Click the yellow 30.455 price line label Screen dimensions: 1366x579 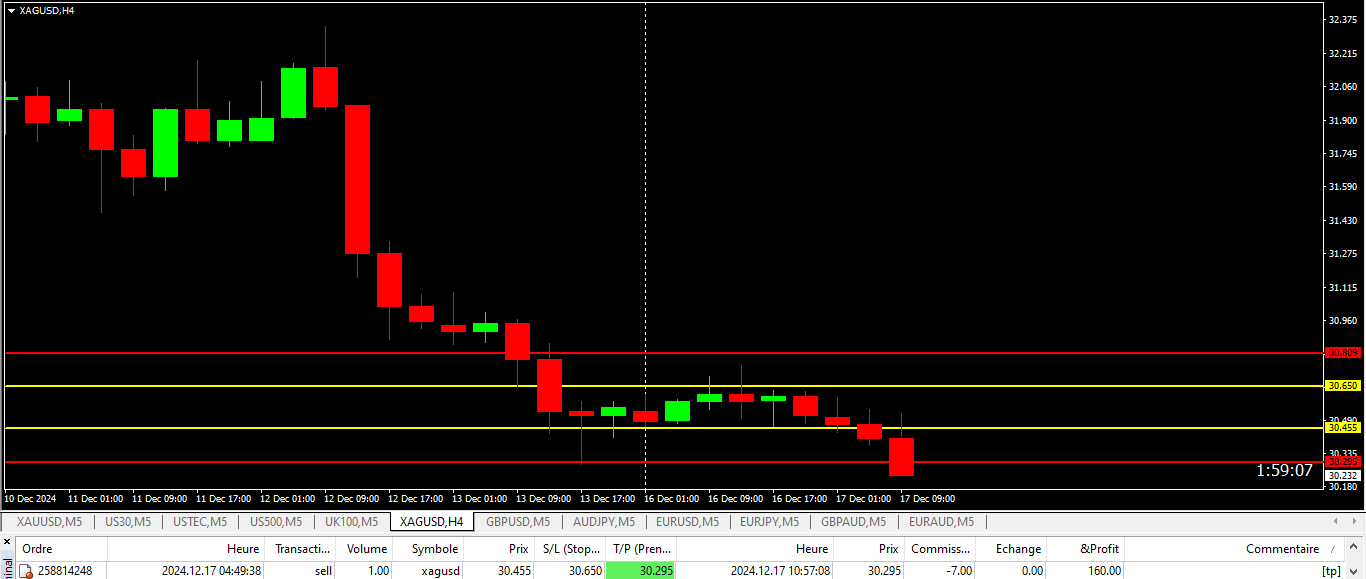pos(1342,428)
